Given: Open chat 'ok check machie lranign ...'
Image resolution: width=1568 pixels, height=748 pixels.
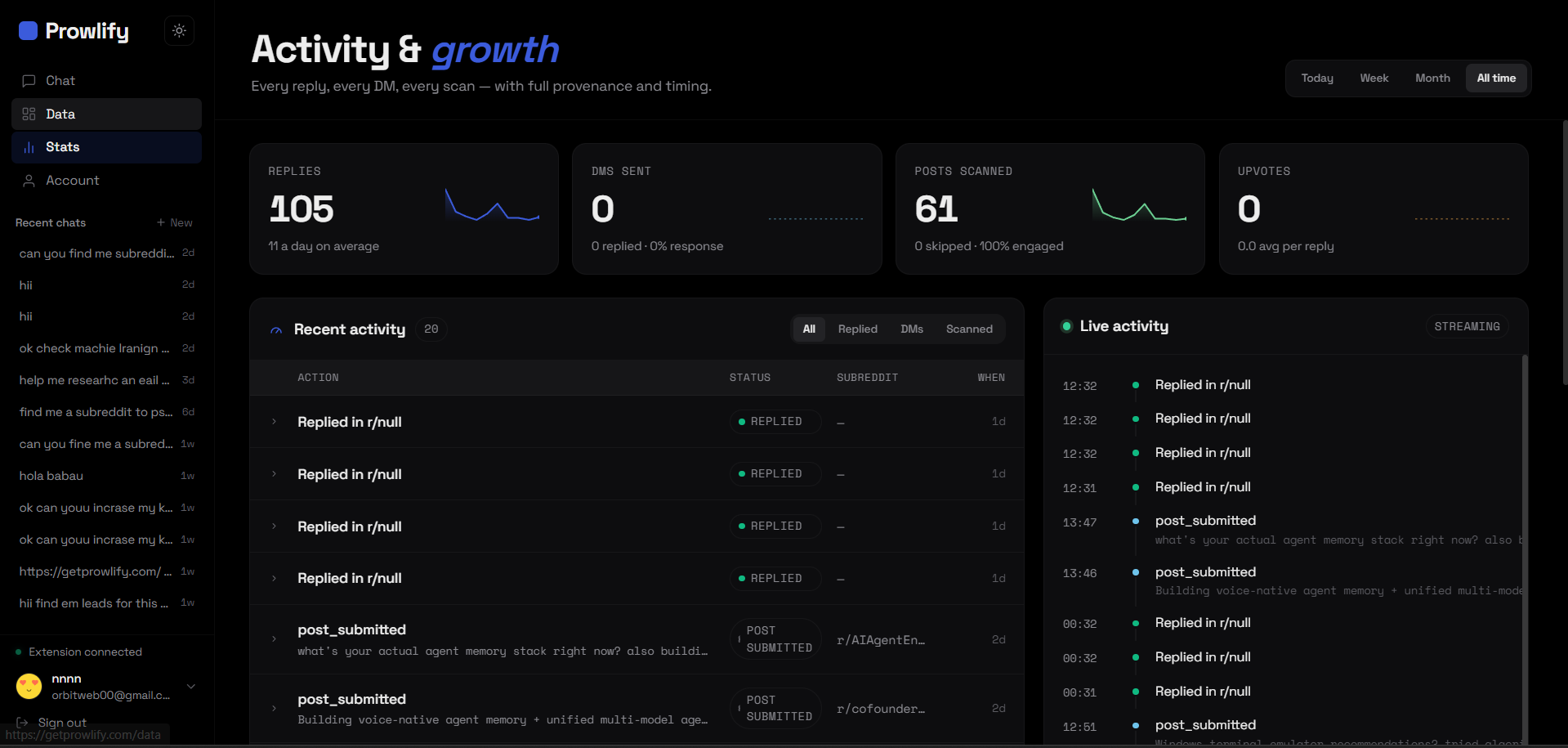Looking at the screenshot, I should [106, 348].
